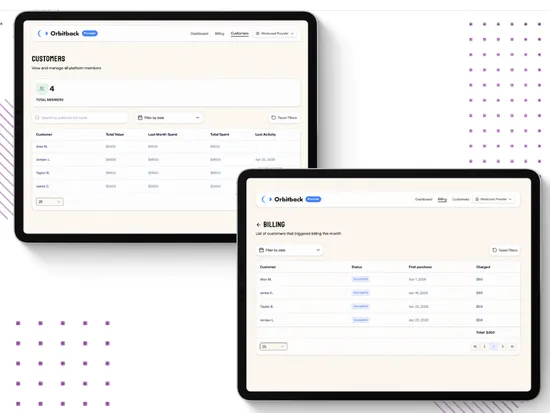Screen dimensions: 550x413
Task: Open the Filter by date dropdown on the Billing page
Action: click(289, 250)
